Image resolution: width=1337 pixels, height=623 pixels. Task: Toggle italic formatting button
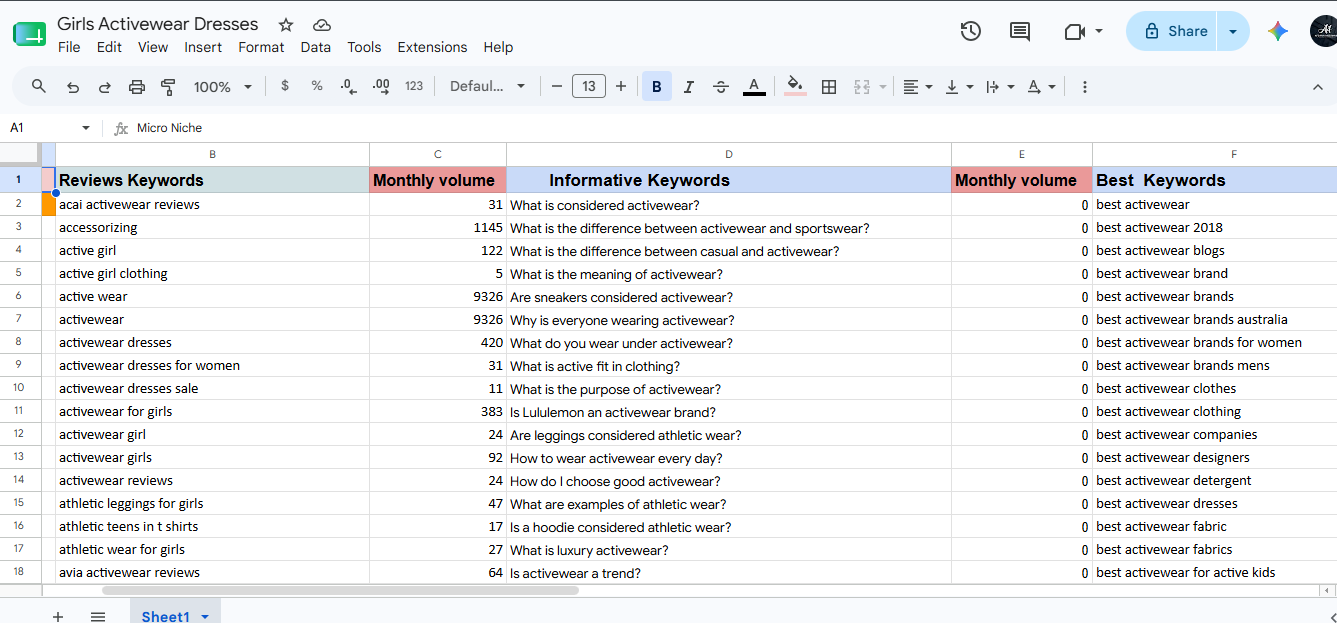(689, 87)
